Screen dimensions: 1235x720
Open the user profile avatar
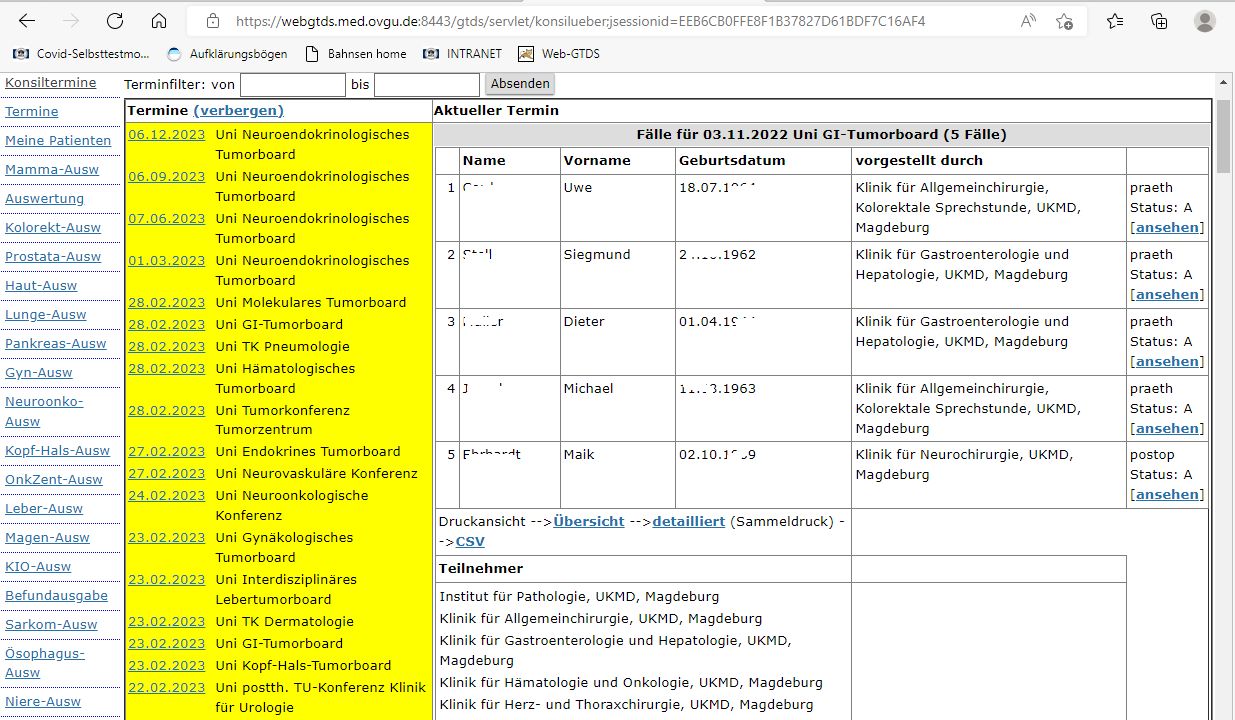(x=1205, y=21)
